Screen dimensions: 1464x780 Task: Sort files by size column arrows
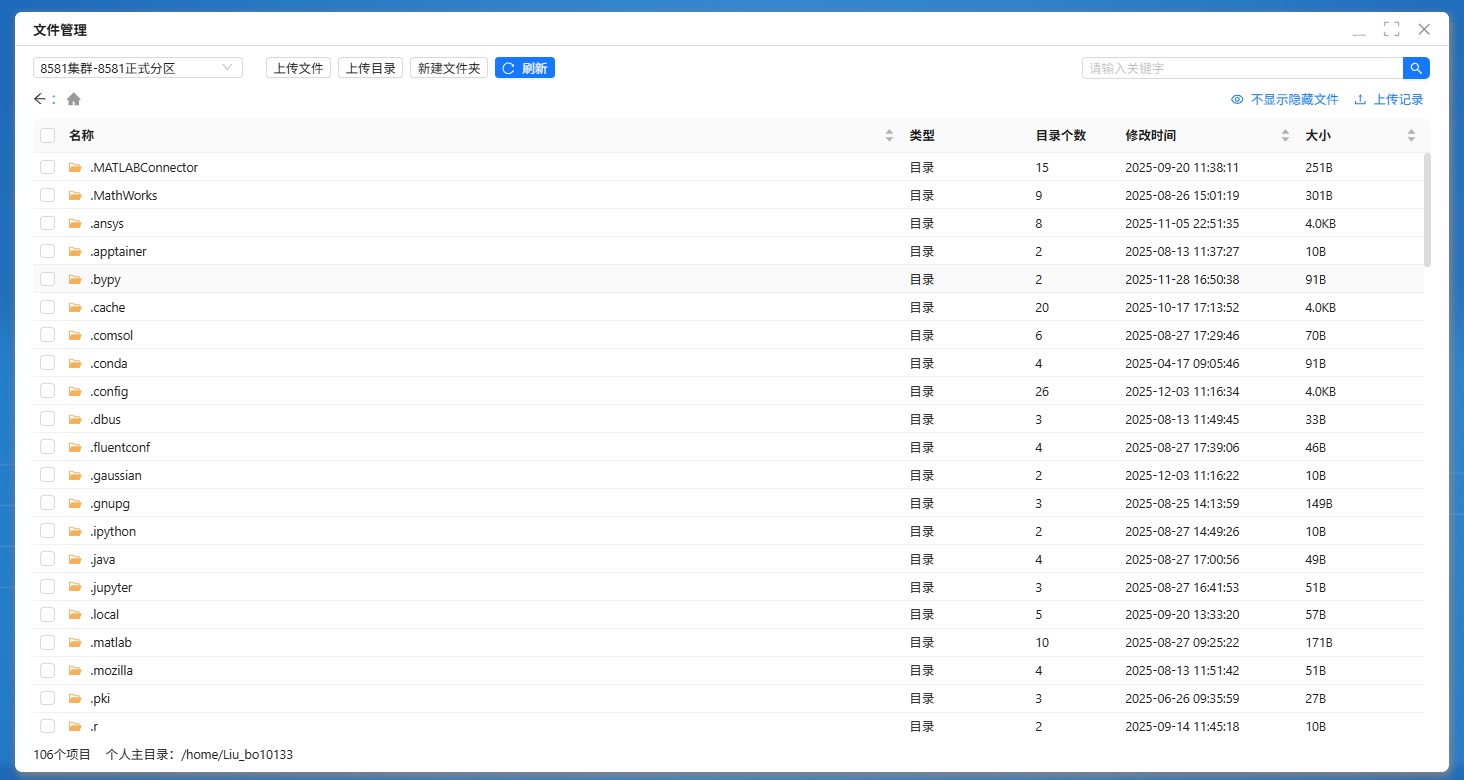1411,136
